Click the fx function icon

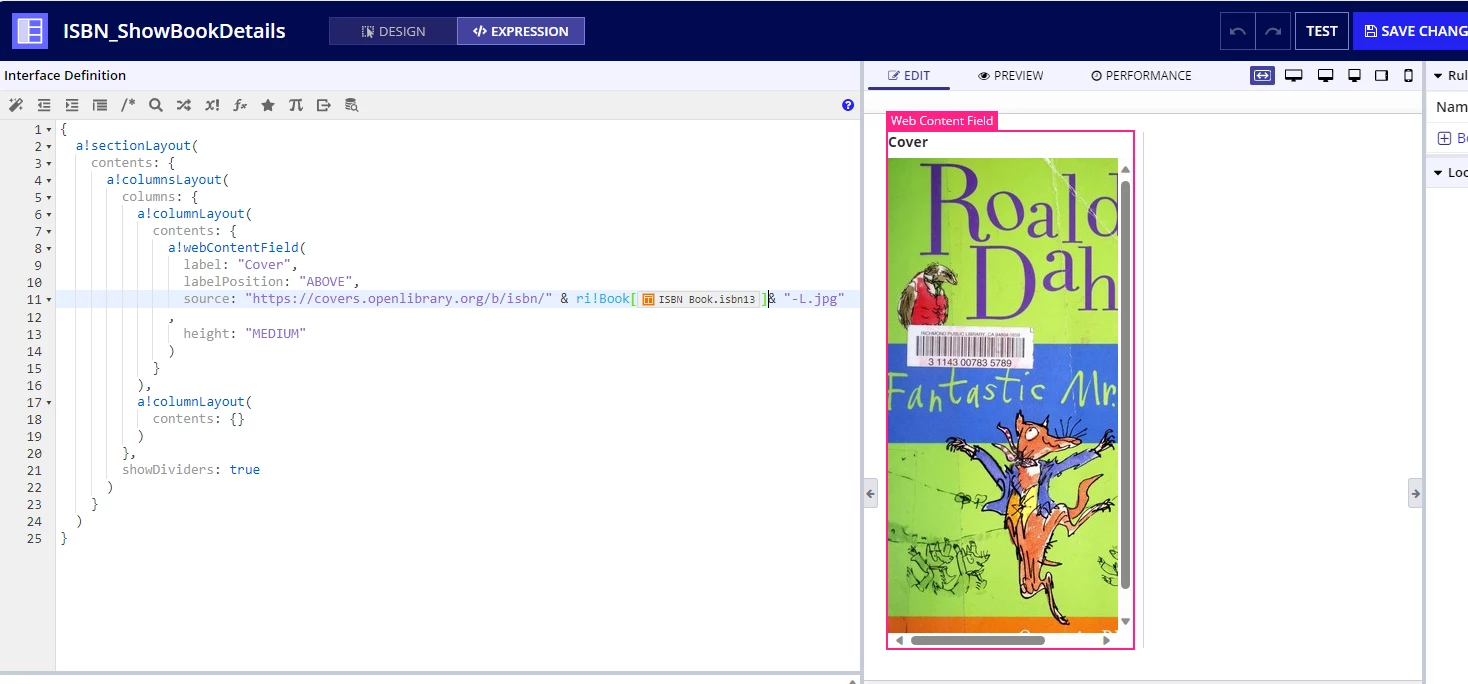(x=240, y=105)
